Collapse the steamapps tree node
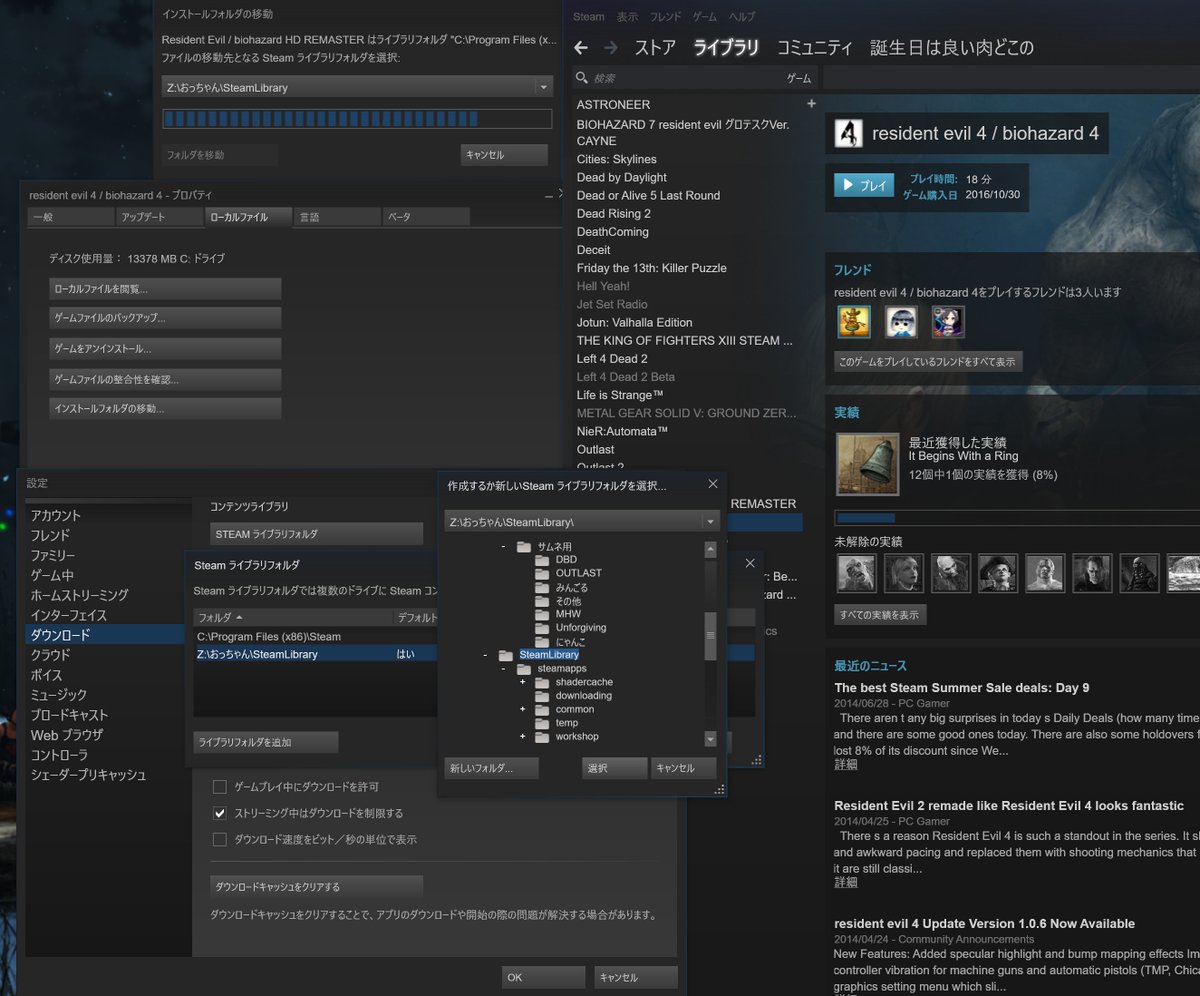This screenshot has height=996, width=1200. (503, 668)
